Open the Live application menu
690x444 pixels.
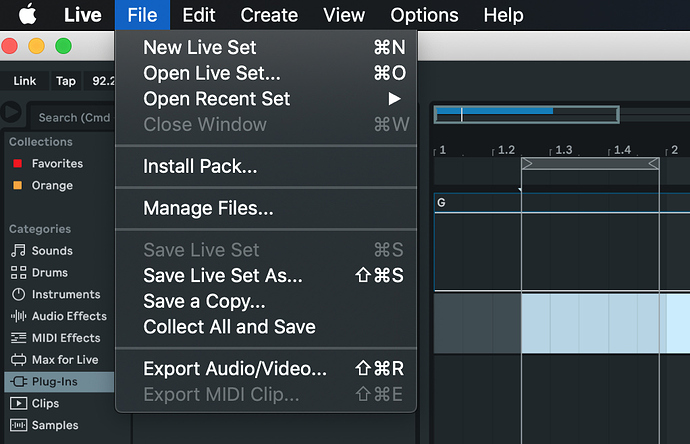[x=83, y=15]
